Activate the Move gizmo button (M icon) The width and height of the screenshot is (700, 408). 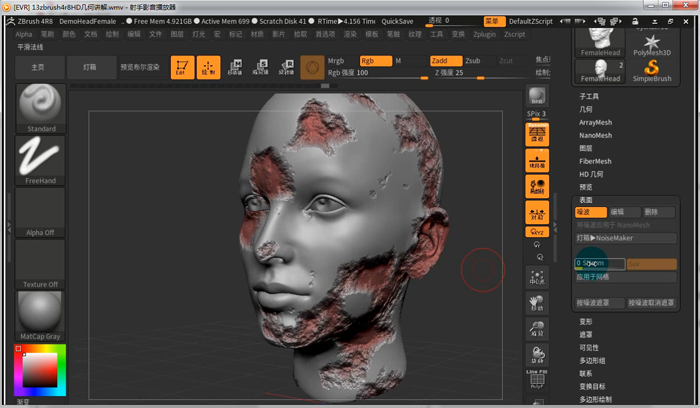point(235,67)
